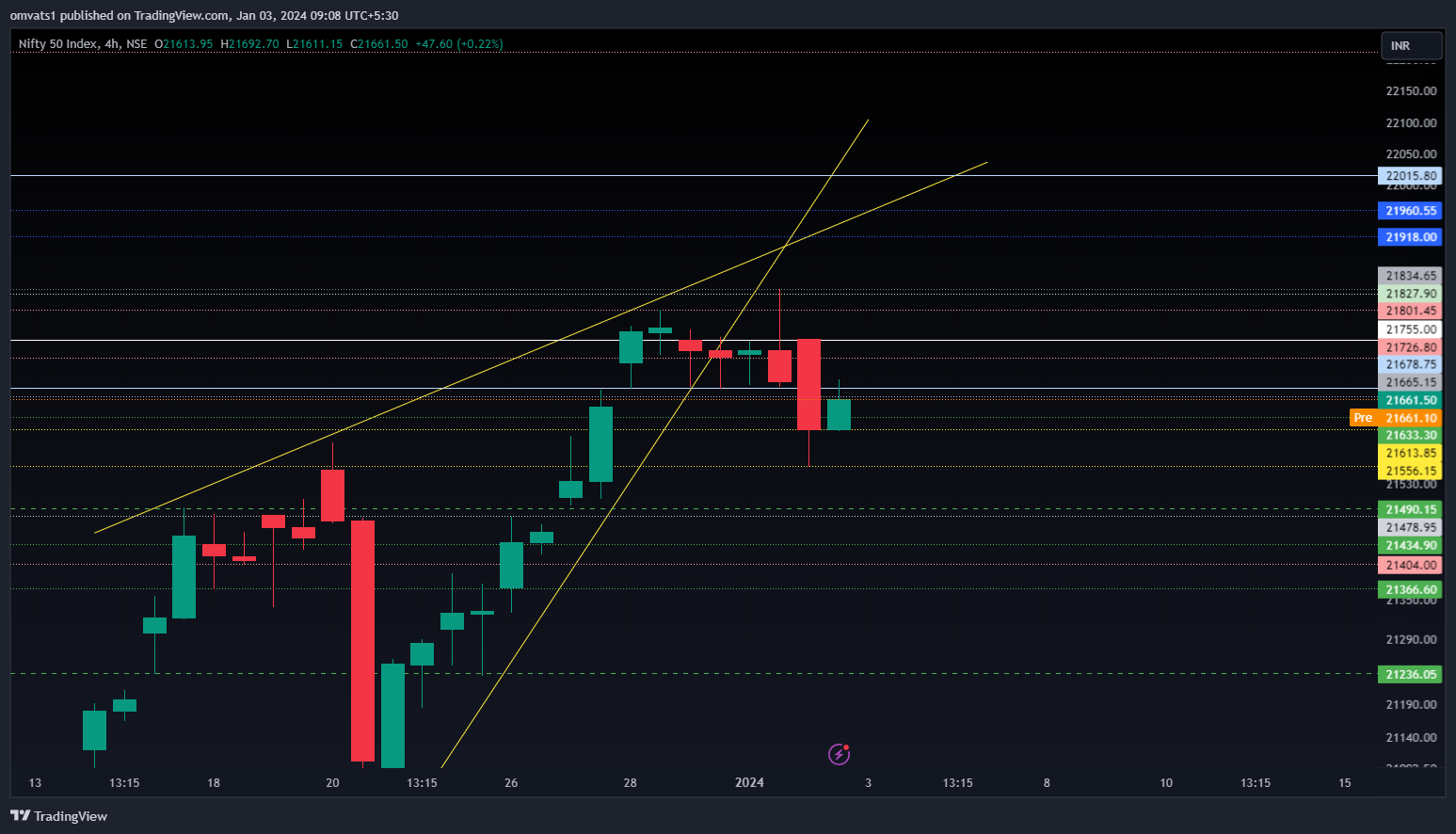Select the large red candle on the 20th
This screenshot has width=1456, height=834.
click(362, 640)
